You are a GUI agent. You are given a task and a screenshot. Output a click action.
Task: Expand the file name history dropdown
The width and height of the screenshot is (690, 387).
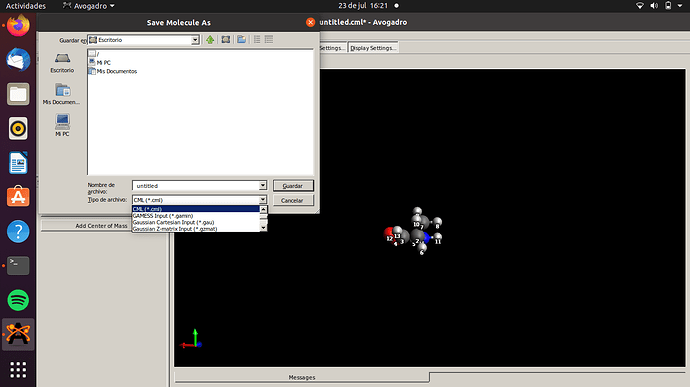[x=263, y=185]
